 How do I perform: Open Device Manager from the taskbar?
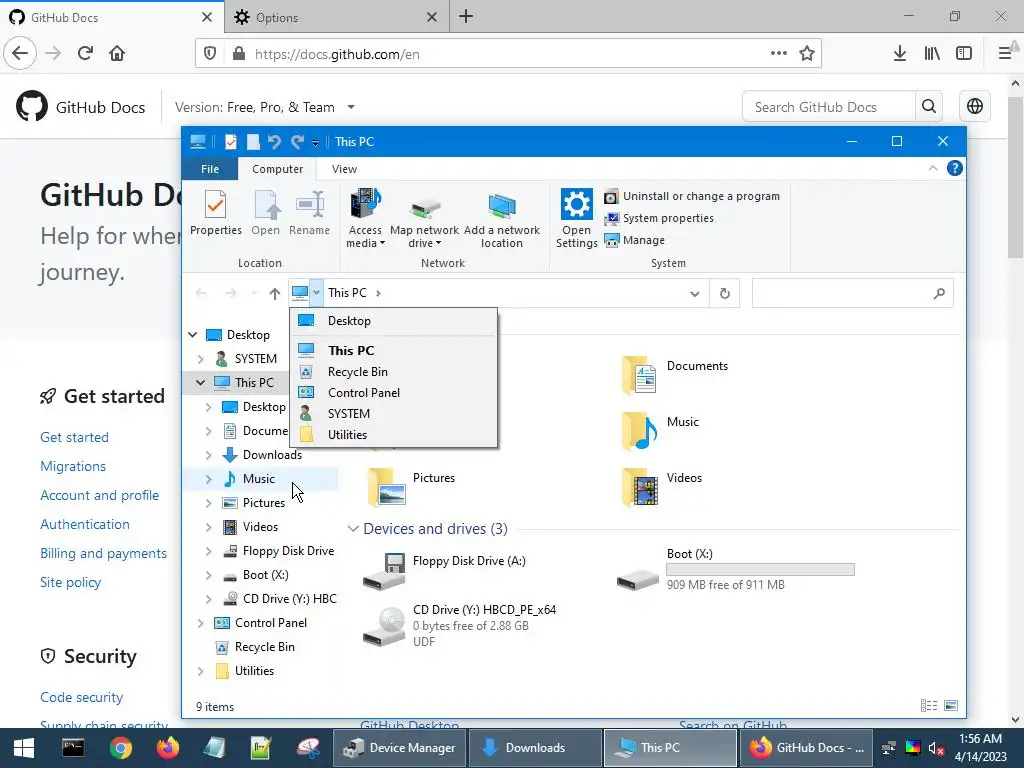click(400, 748)
